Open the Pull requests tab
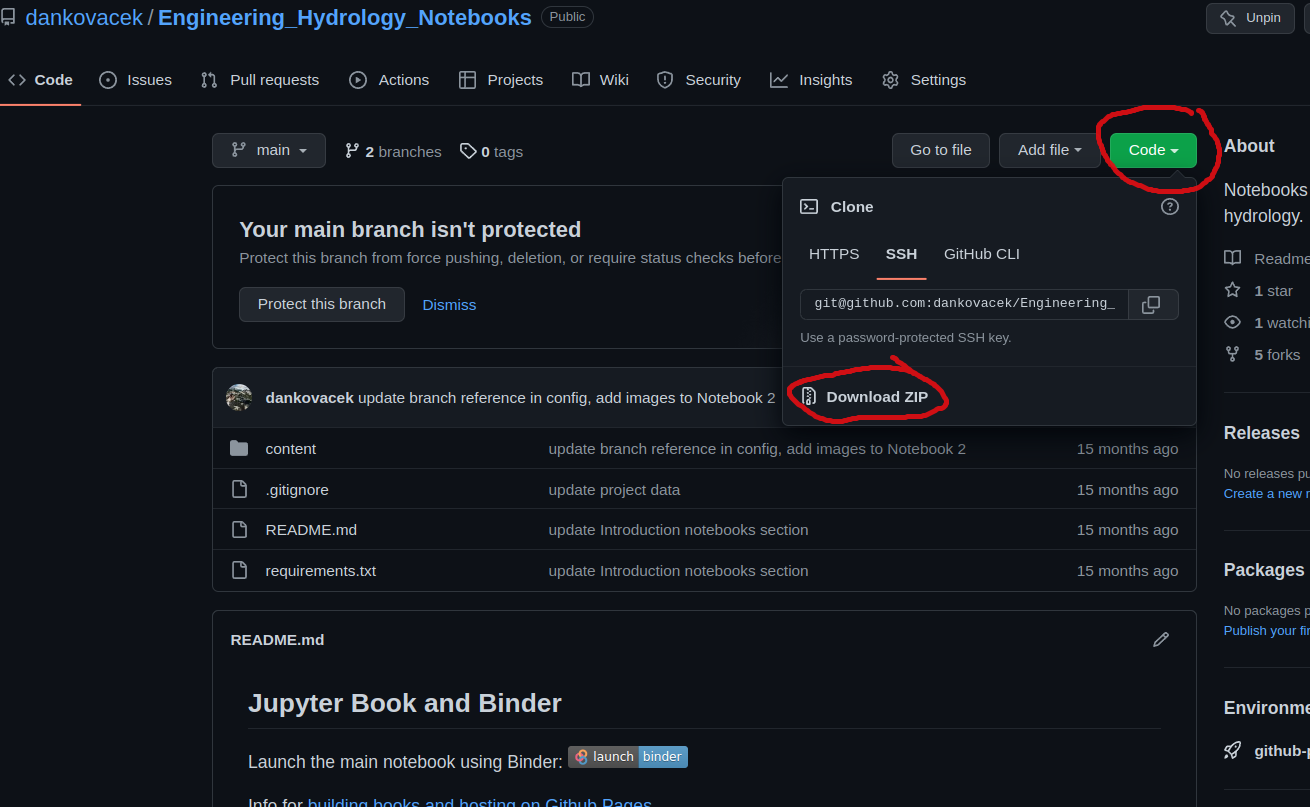This screenshot has width=1310, height=807. 260,80
